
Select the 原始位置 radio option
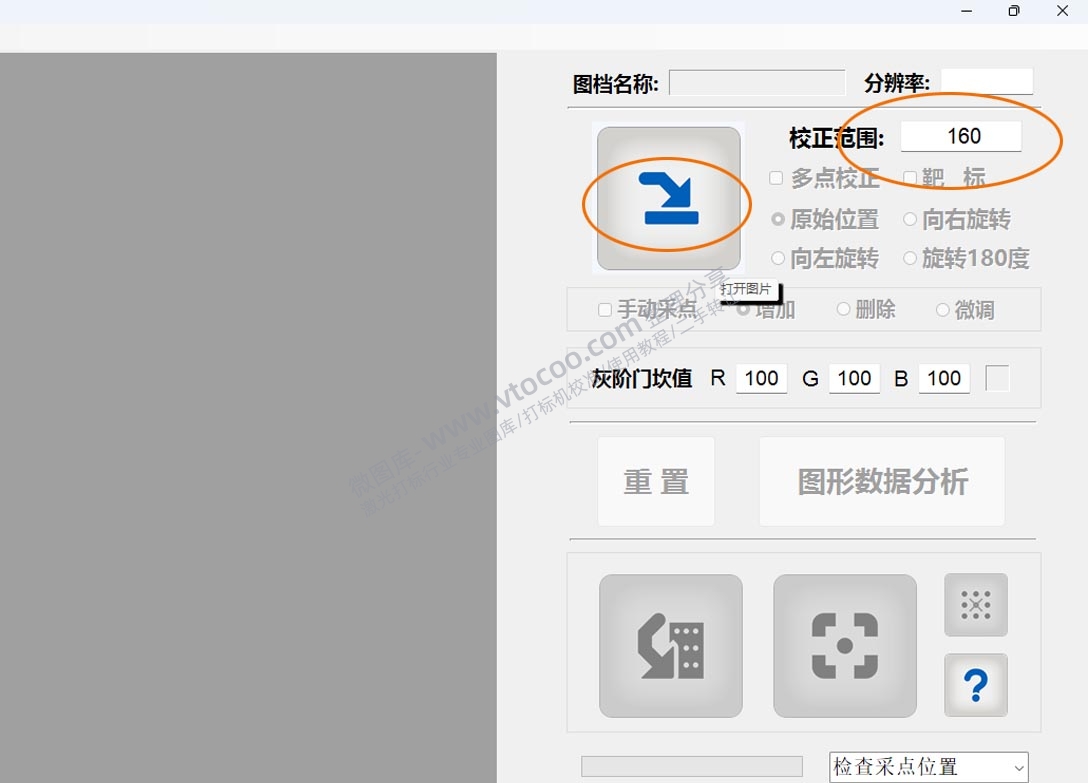(778, 219)
